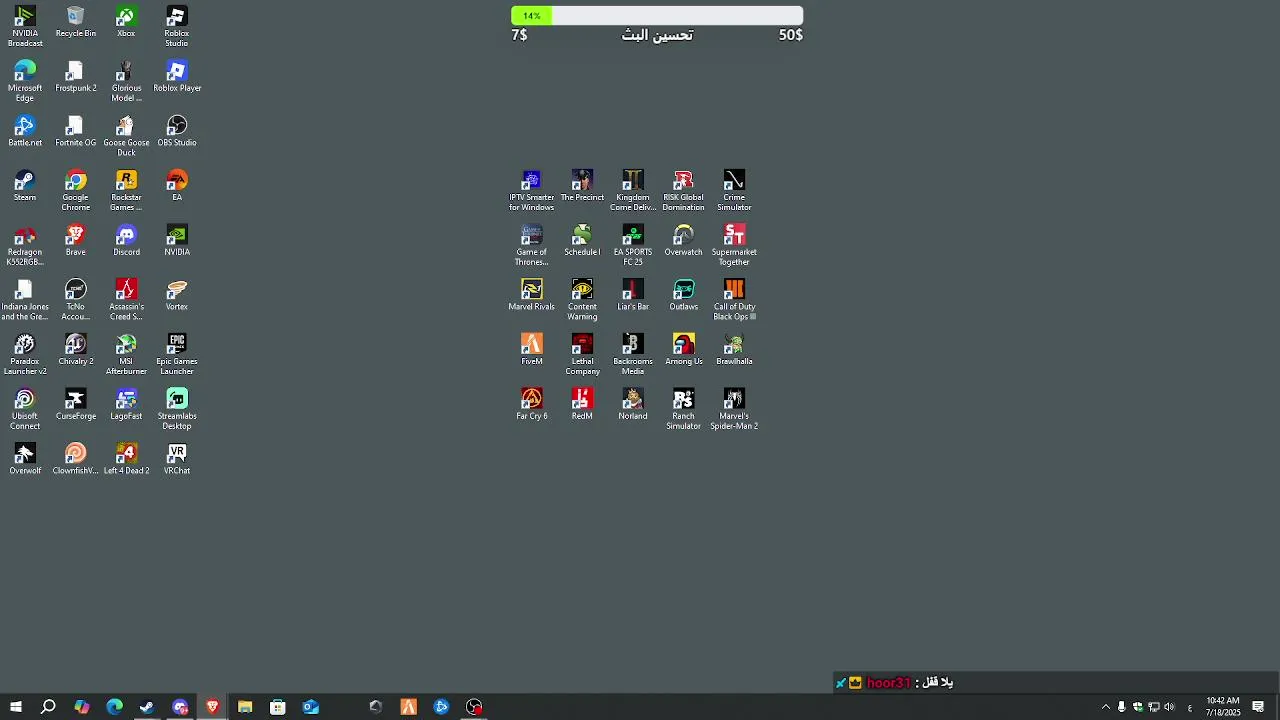The width and height of the screenshot is (1280, 720).
Task: Select the Fortnite OG shortcut
Action: click(76, 131)
